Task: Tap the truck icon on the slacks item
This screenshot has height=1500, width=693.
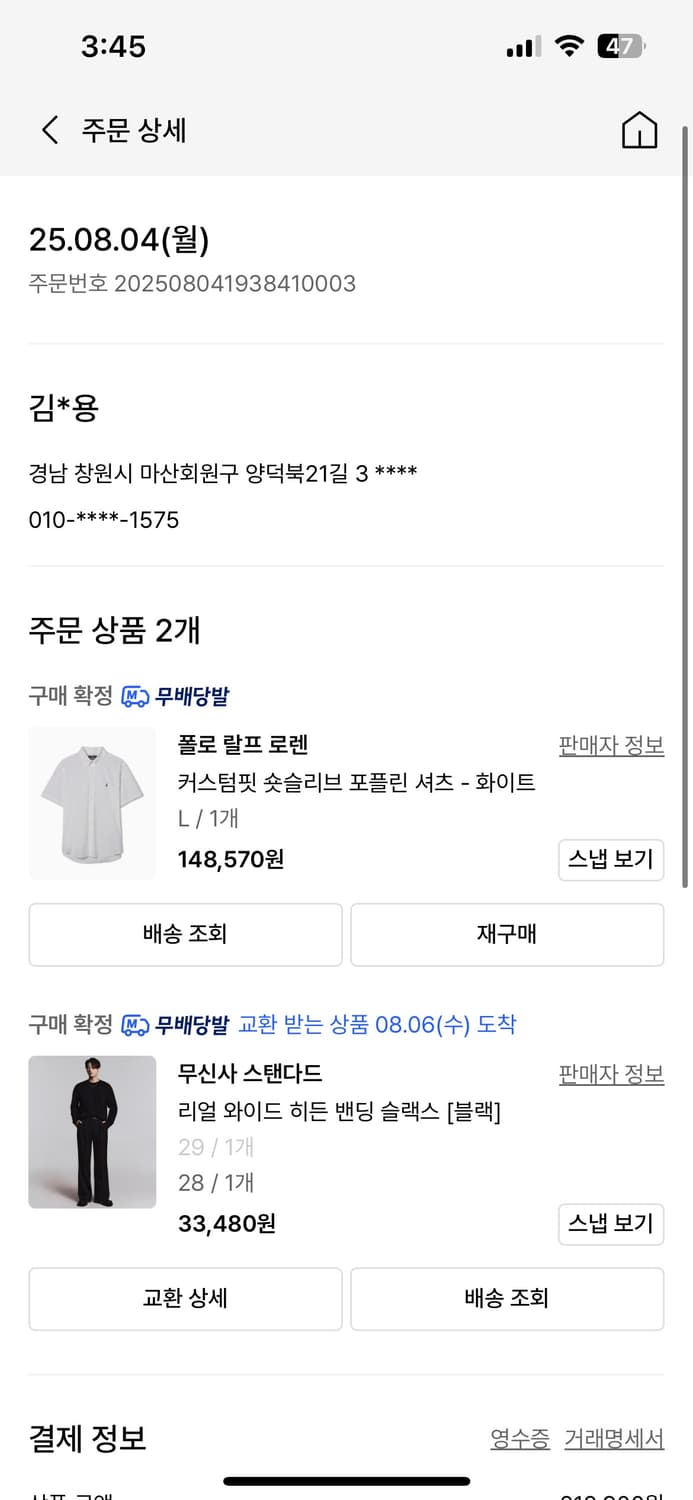Action: click(135, 1025)
